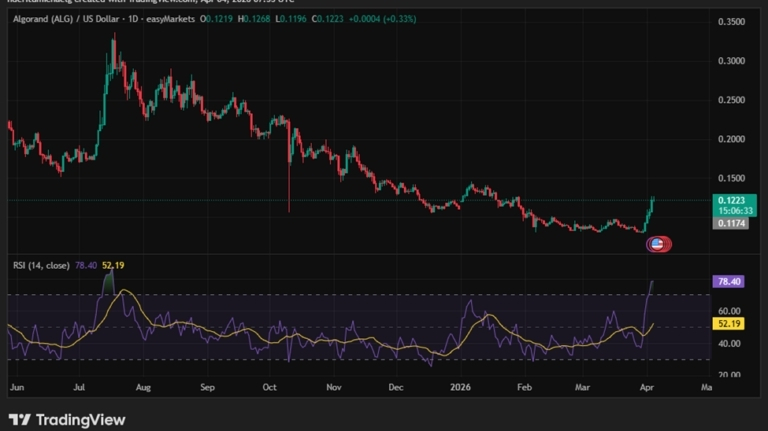Viewport: 768px width, 431px height.
Task: Click the Aug label on time axis
Action: [x=143, y=387]
